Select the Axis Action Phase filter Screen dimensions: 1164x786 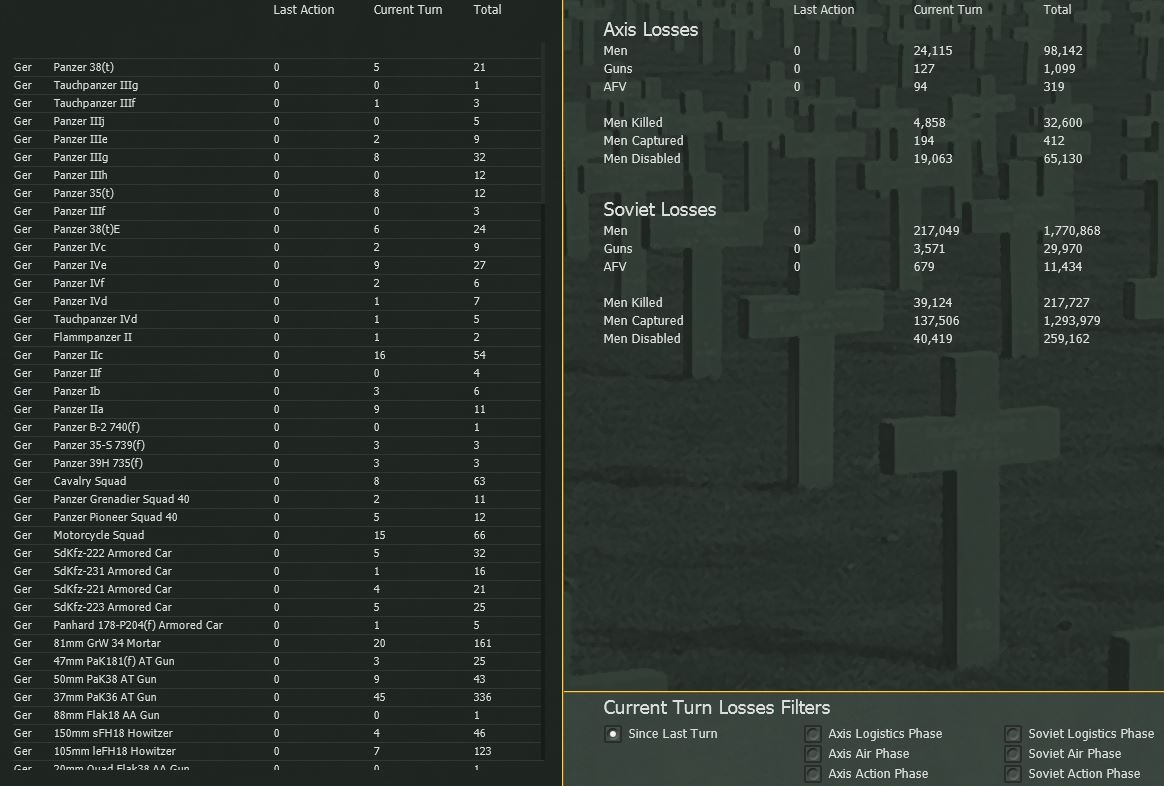click(x=813, y=774)
